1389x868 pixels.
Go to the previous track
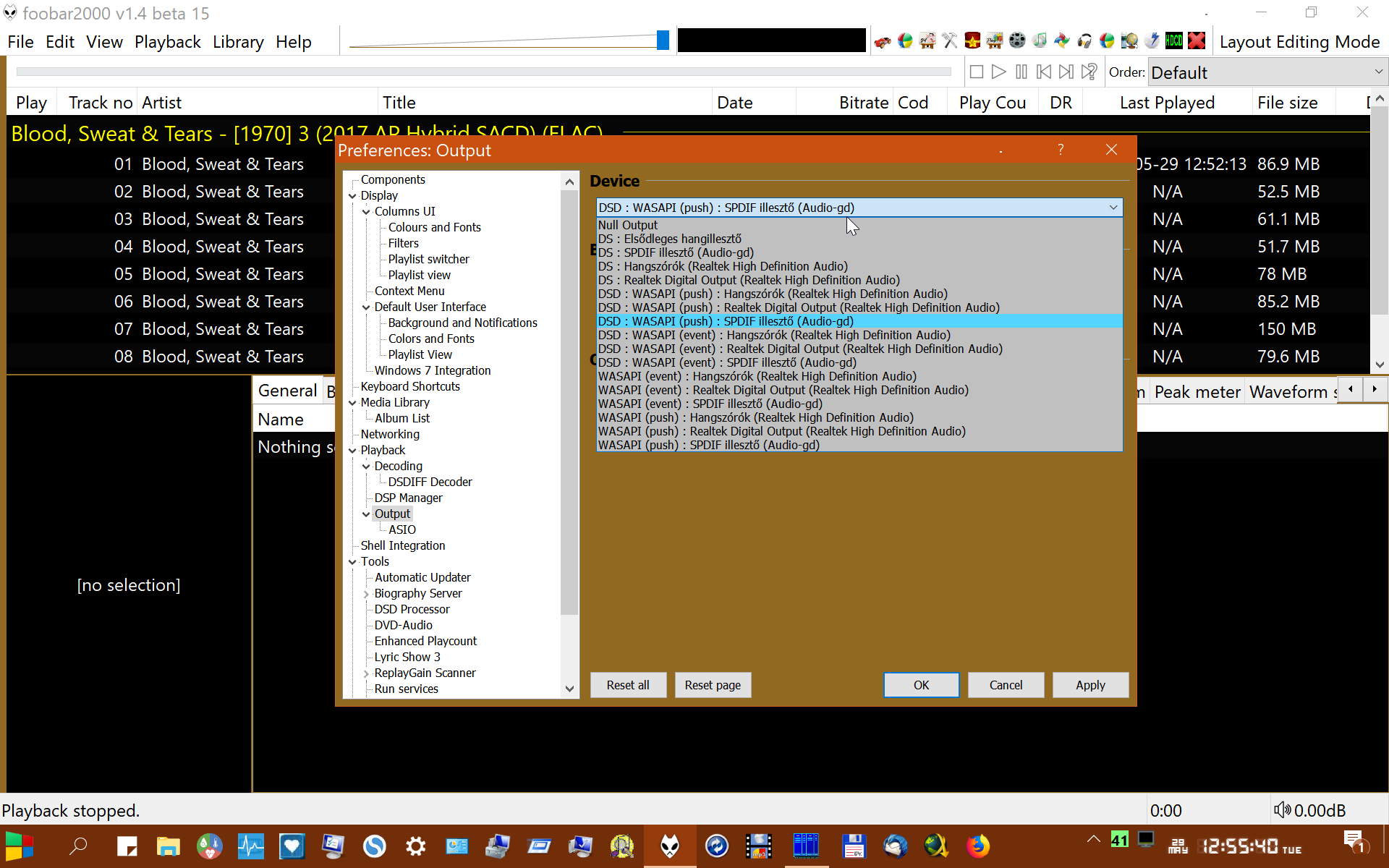click(x=1044, y=72)
